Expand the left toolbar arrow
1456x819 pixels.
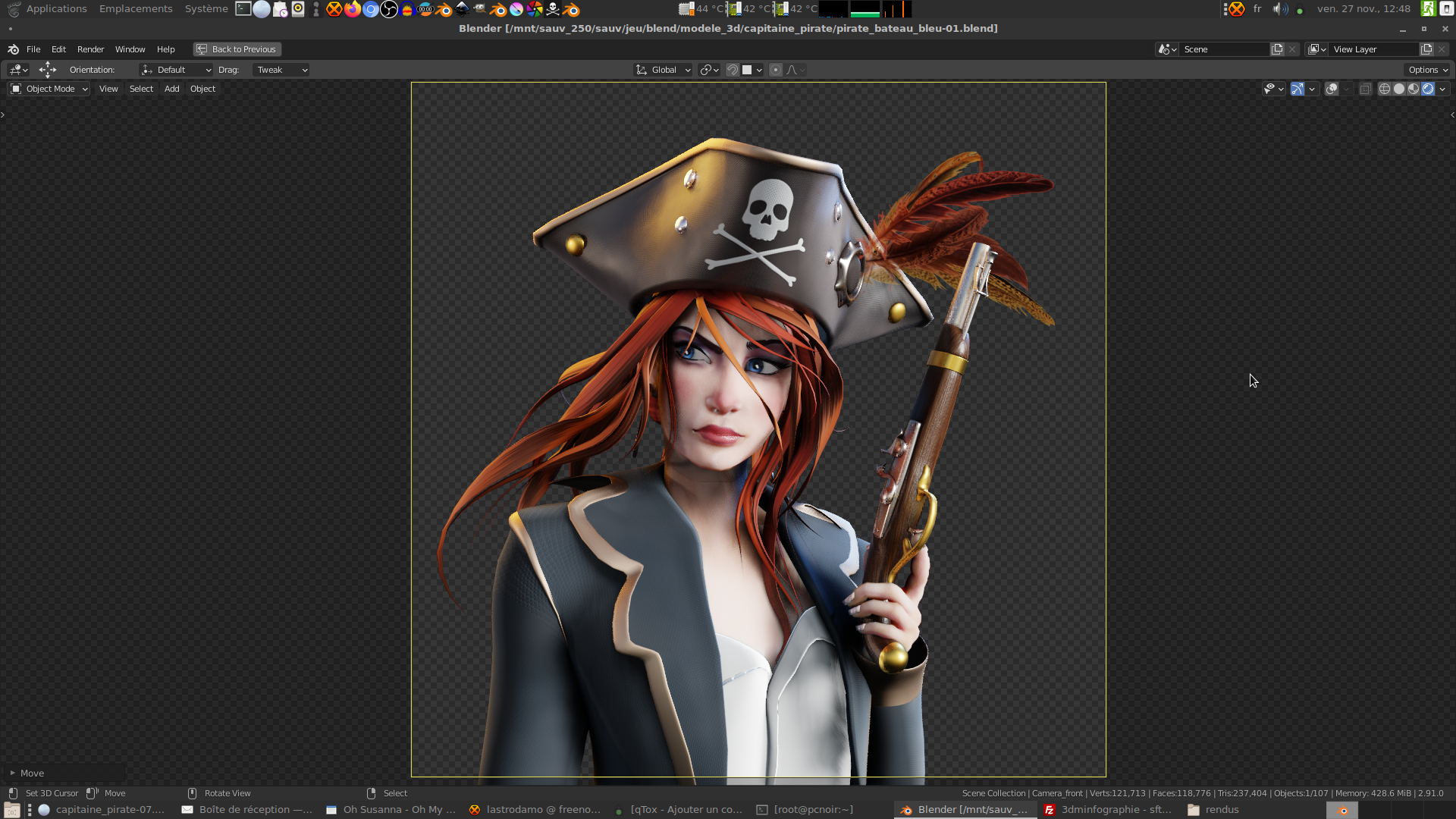click(x=3, y=115)
